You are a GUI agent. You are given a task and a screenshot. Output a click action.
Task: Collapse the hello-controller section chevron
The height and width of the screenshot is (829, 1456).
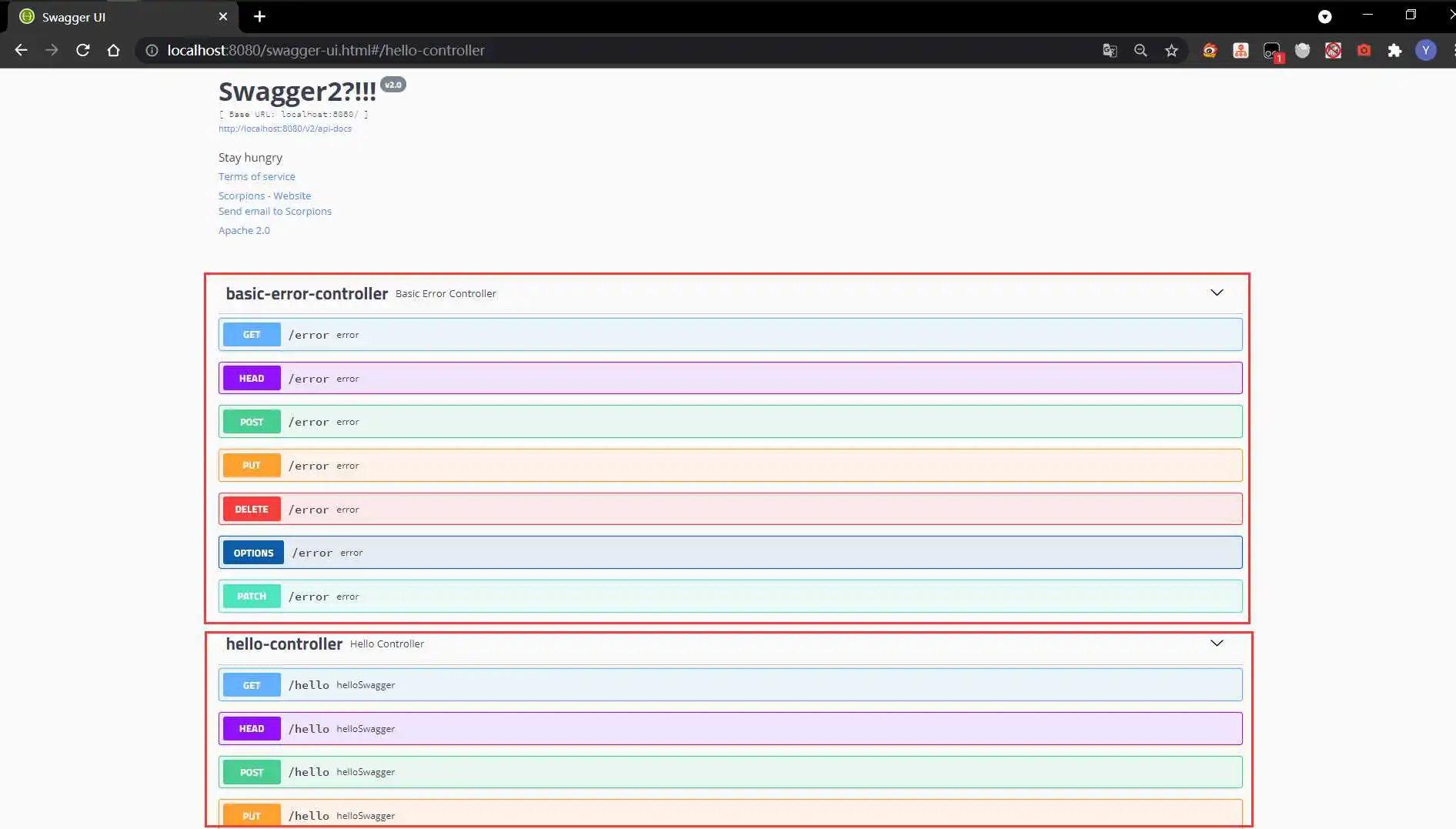pos(1216,643)
